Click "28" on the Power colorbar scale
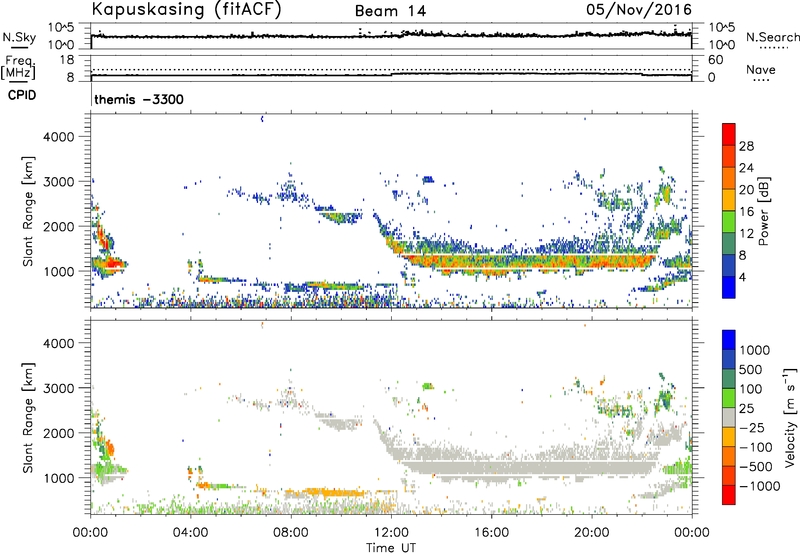Image resolution: width=800 pixels, height=554 pixels. pos(746,146)
